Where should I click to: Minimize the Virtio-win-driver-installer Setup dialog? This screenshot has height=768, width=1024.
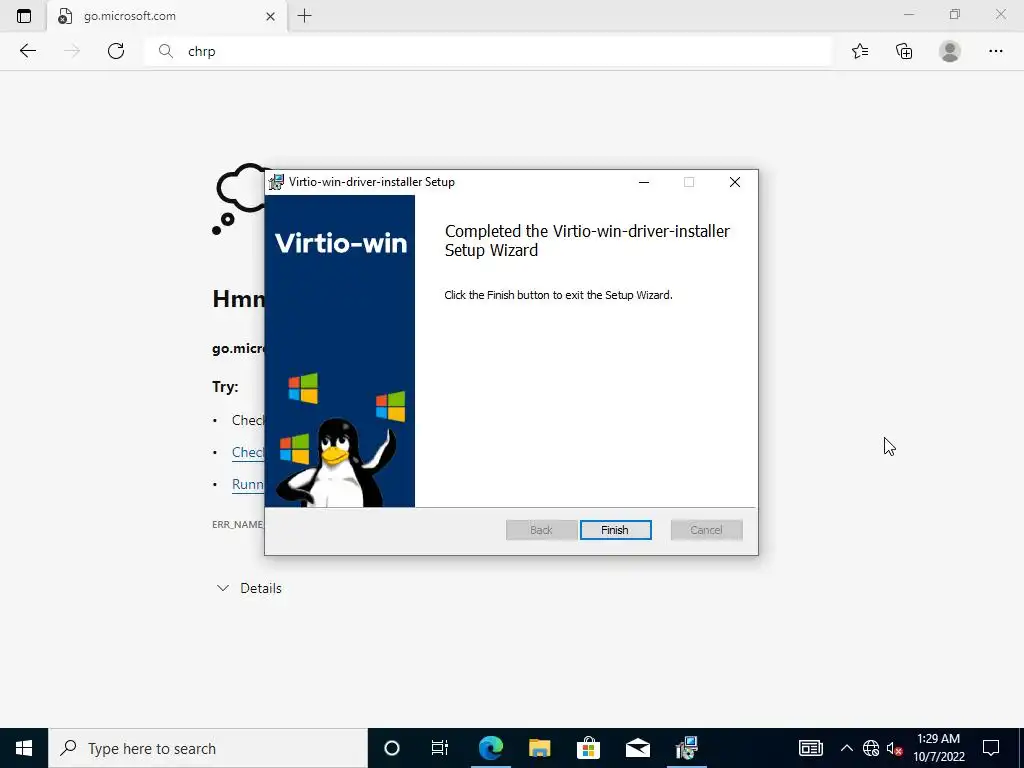coord(644,182)
